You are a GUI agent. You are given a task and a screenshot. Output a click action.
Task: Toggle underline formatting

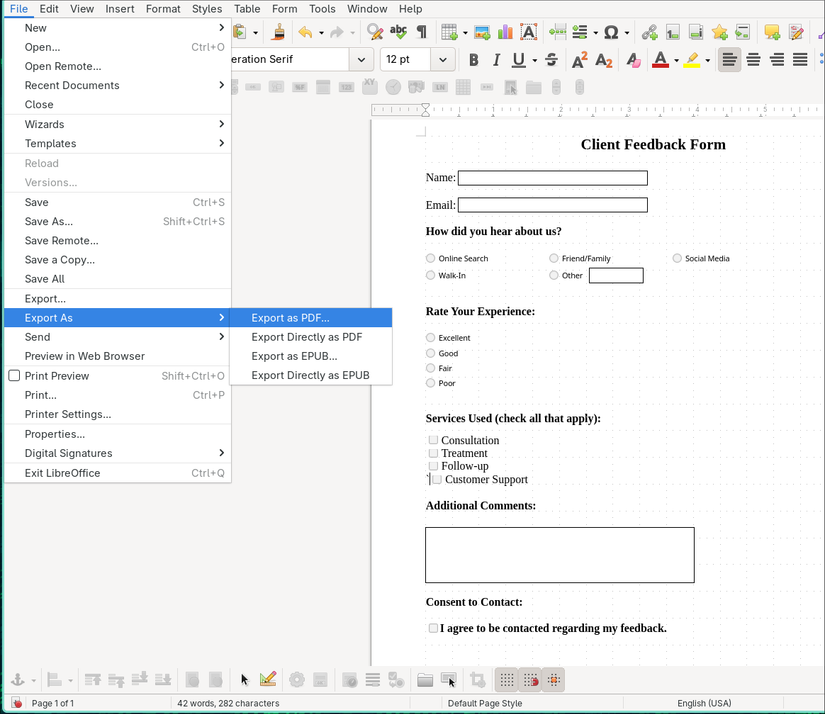tap(517, 59)
